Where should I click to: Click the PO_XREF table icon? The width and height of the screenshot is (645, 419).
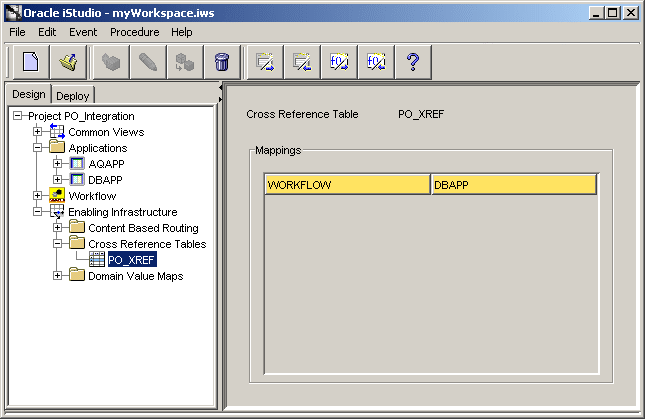pos(97,259)
